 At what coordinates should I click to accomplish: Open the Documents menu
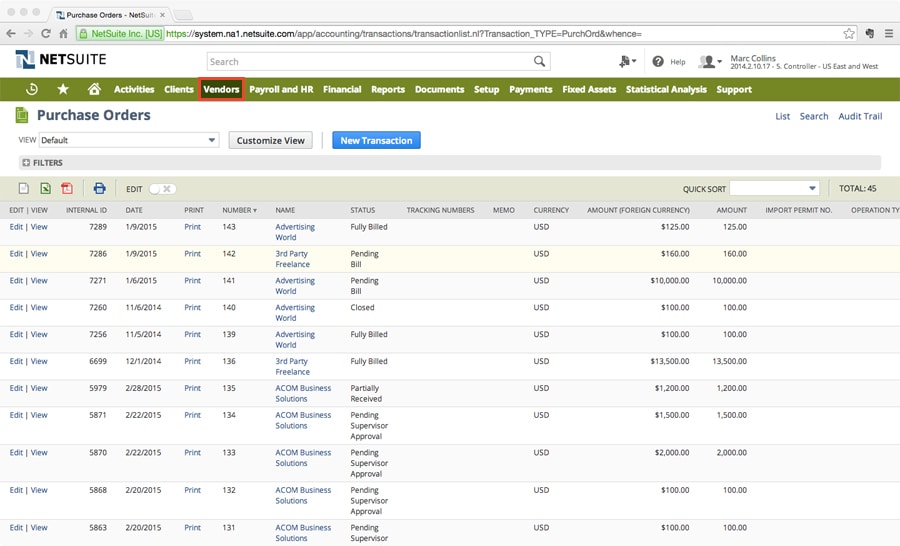[x=440, y=89]
